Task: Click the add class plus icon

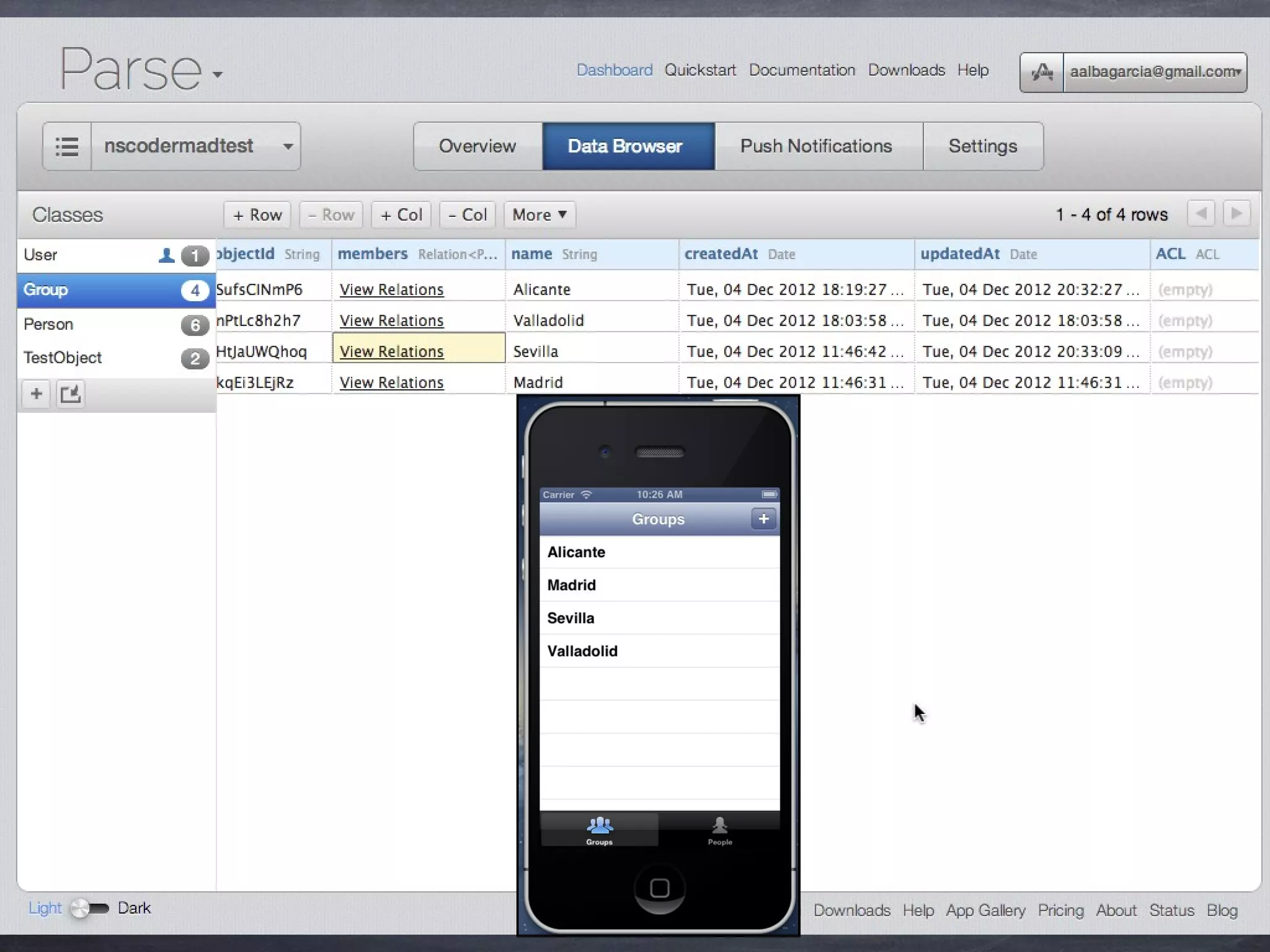Action: (37, 394)
